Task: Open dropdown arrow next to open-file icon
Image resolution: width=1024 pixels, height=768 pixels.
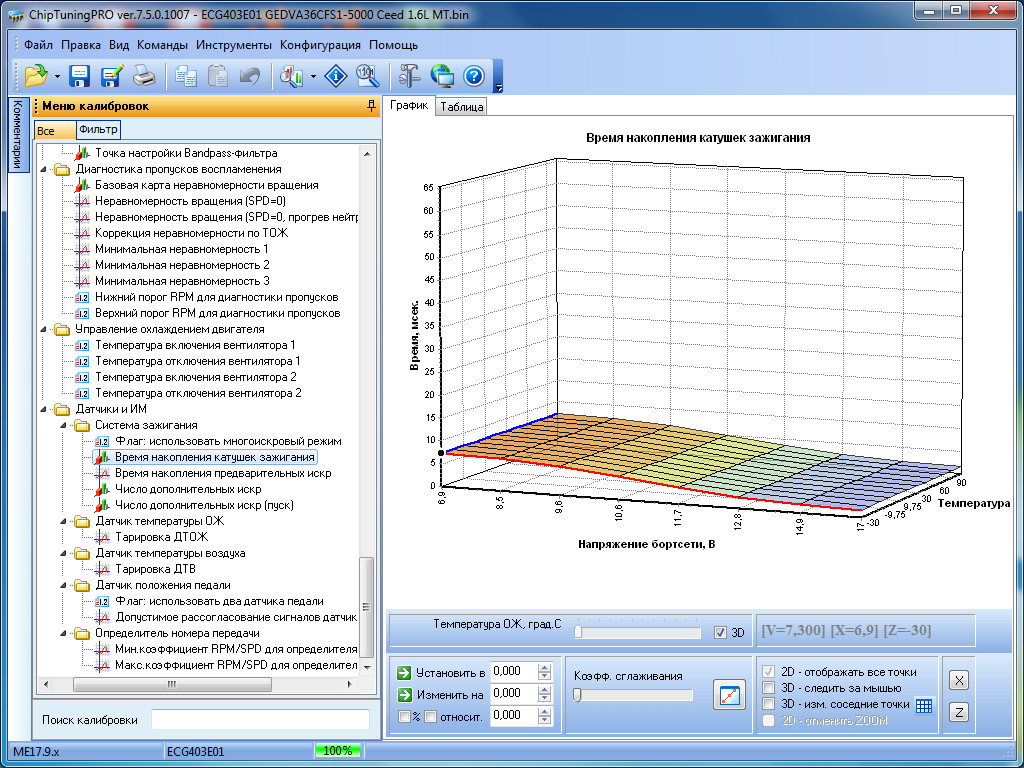Action: 58,76
